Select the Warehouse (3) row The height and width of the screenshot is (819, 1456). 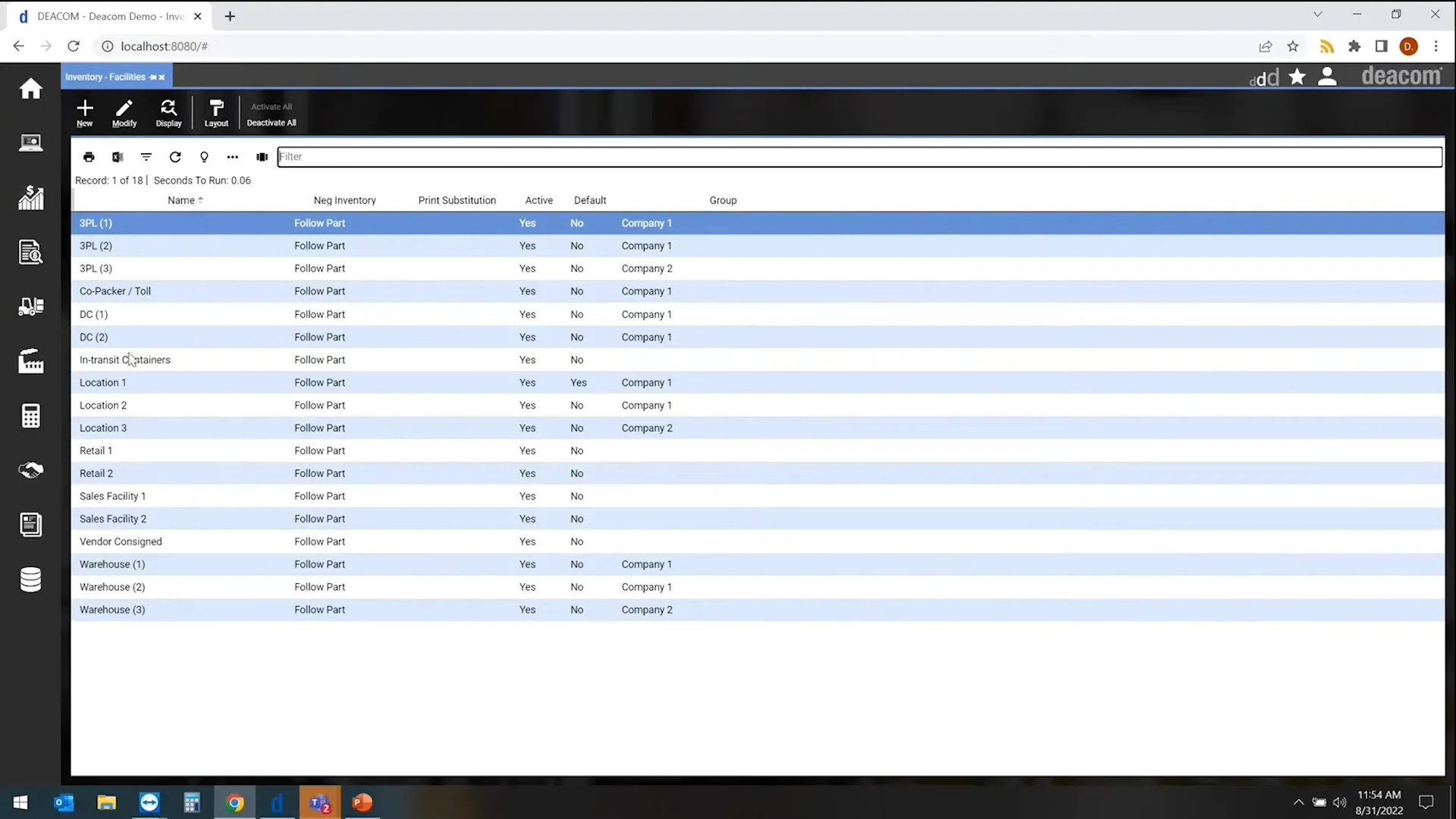coord(111,609)
